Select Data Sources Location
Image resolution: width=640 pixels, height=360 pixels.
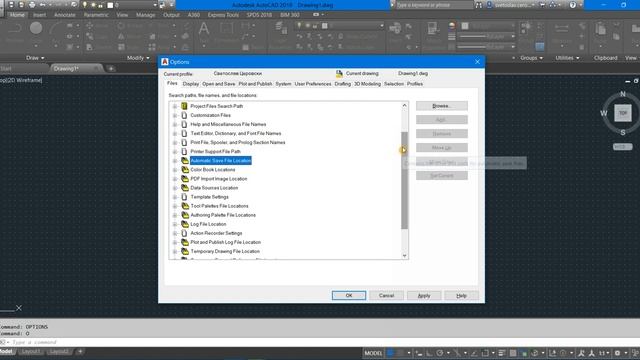(214, 188)
